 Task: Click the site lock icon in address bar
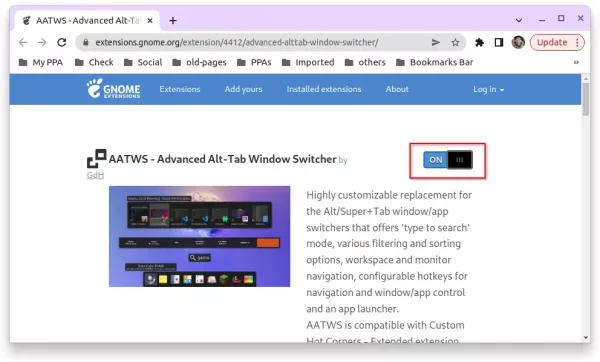(86, 42)
